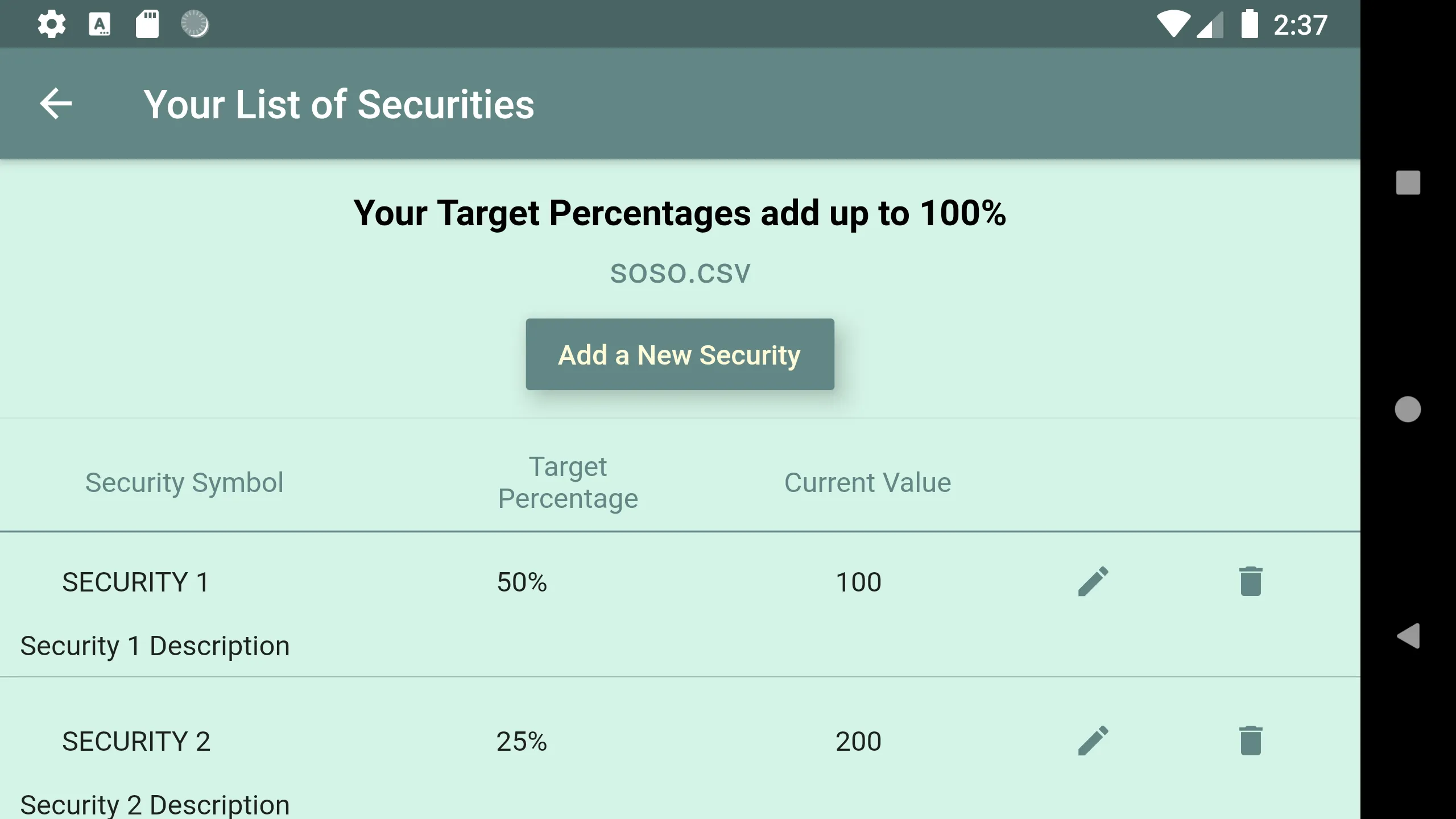
Task: Toggle WiFi icon in status bar
Action: click(x=1165, y=22)
